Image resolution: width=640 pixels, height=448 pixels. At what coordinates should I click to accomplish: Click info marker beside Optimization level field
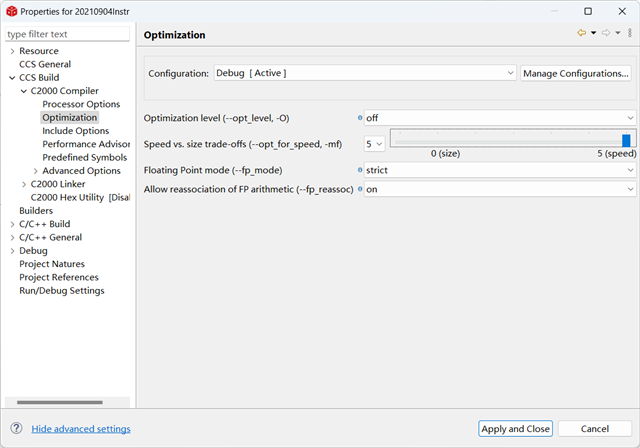click(x=360, y=118)
